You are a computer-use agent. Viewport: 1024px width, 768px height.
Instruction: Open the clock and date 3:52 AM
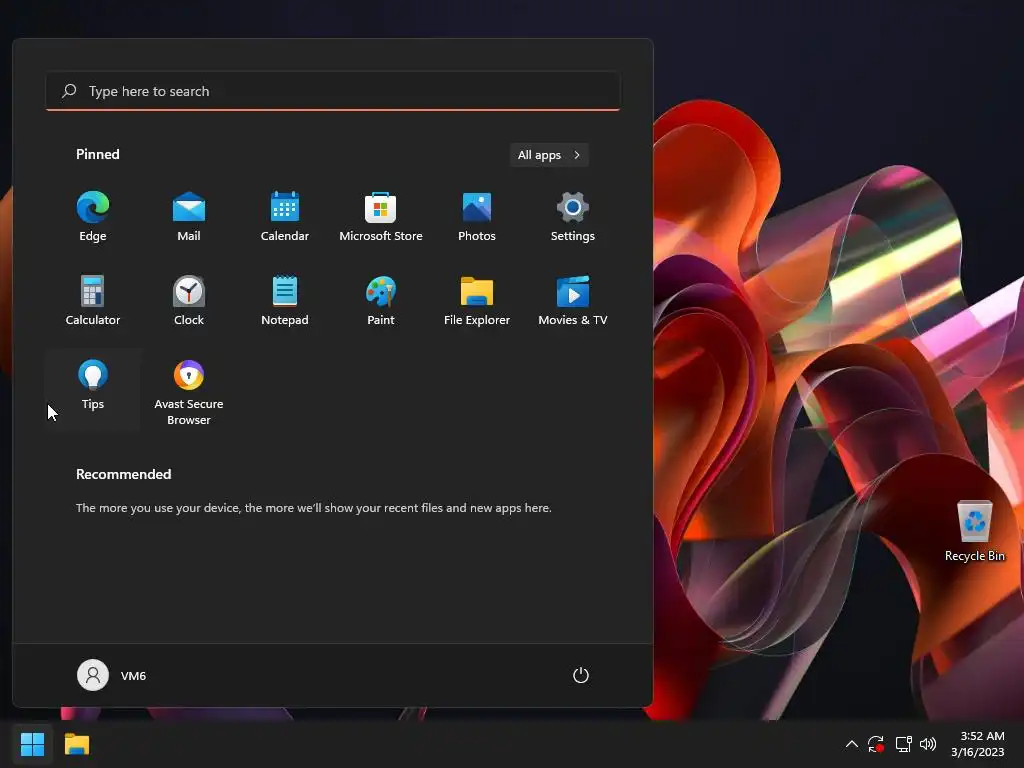point(978,744)
